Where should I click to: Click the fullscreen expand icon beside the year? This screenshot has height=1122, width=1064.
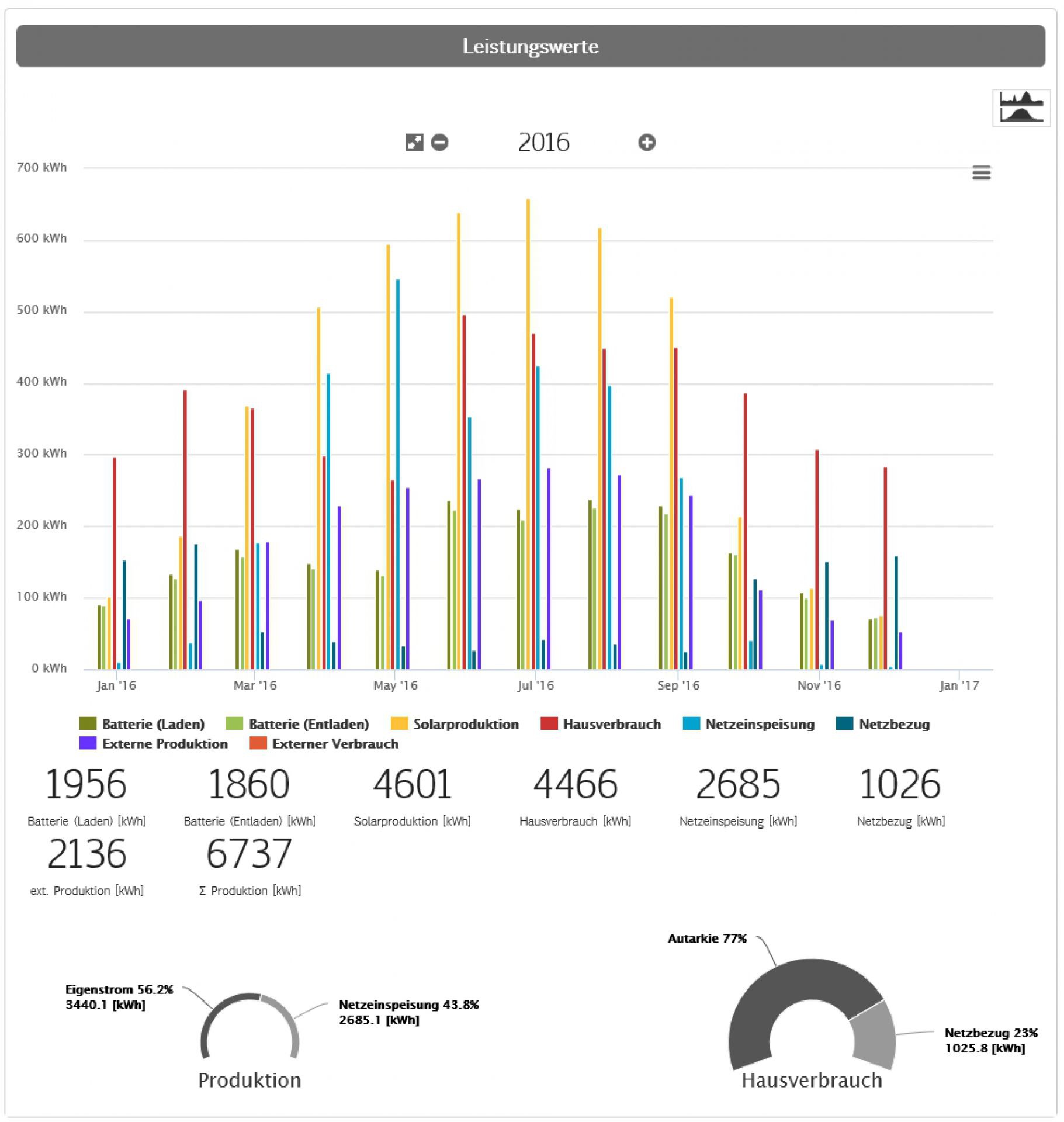point(414,142)
